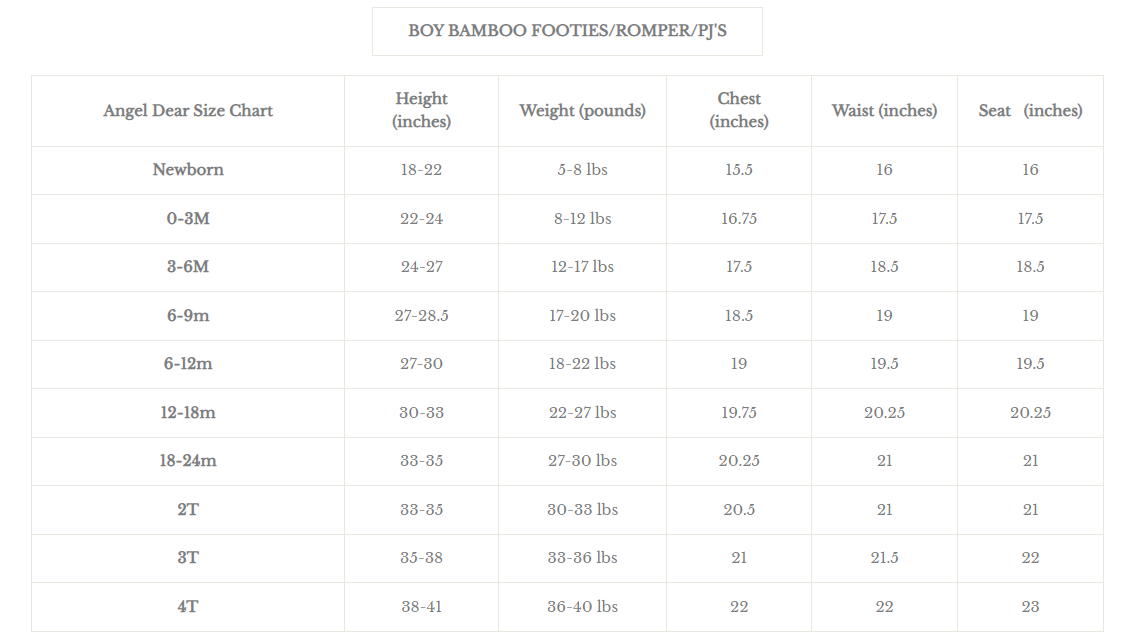
Task: Click the Height (inches) column header
Action: pos(422,111)
